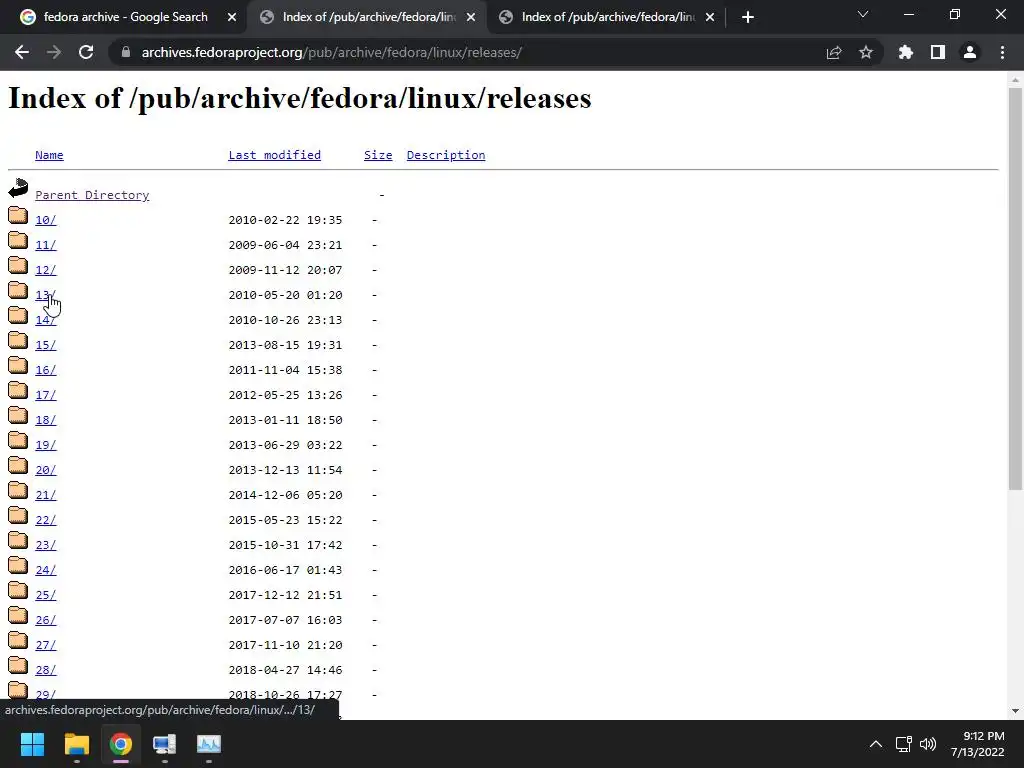The width and height of the screenshot is (1024, 768).
Task: Close the Google Search tab
Action: (x=232, y=17)
